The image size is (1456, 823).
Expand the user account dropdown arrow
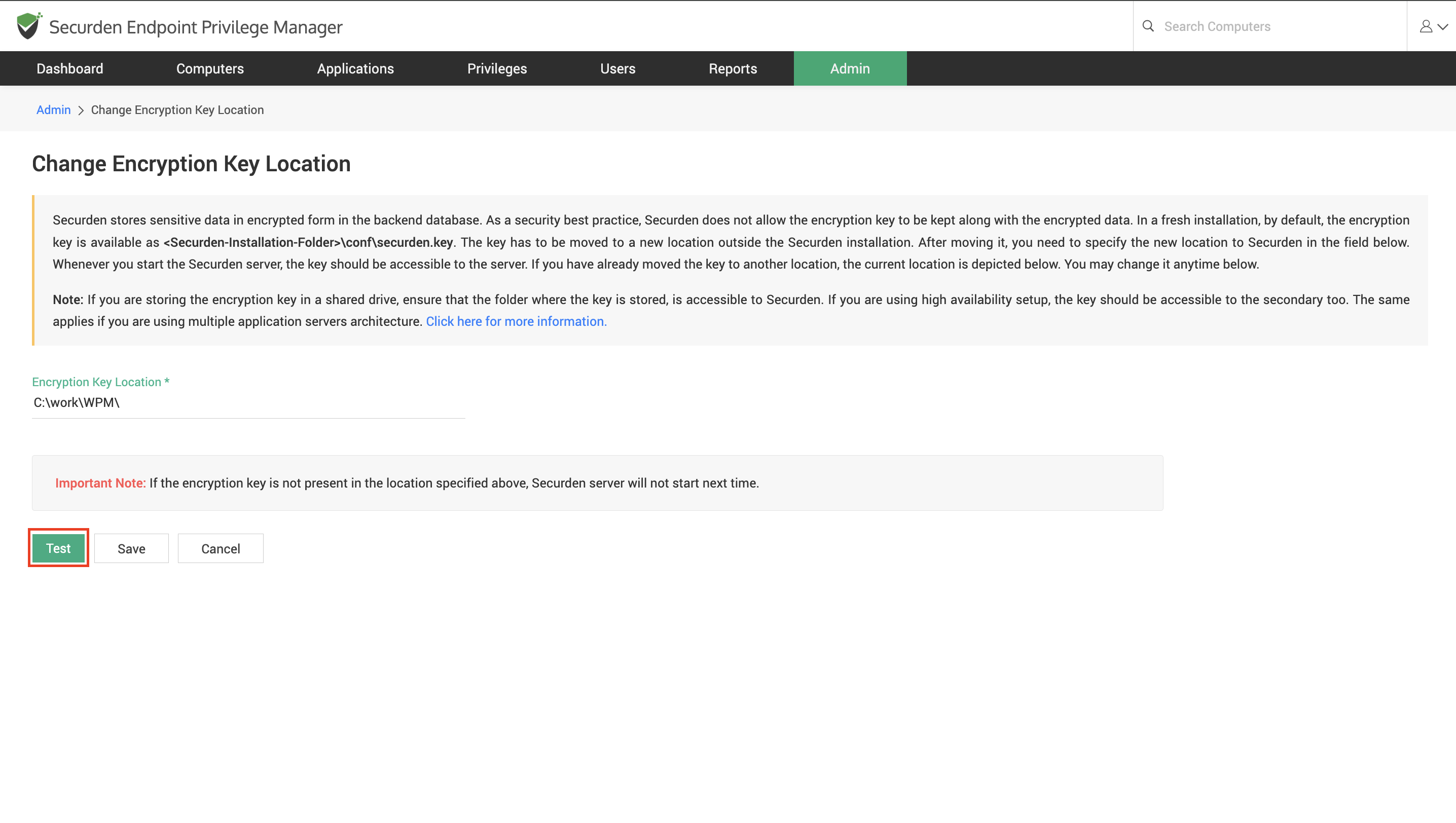point(1443,26)
